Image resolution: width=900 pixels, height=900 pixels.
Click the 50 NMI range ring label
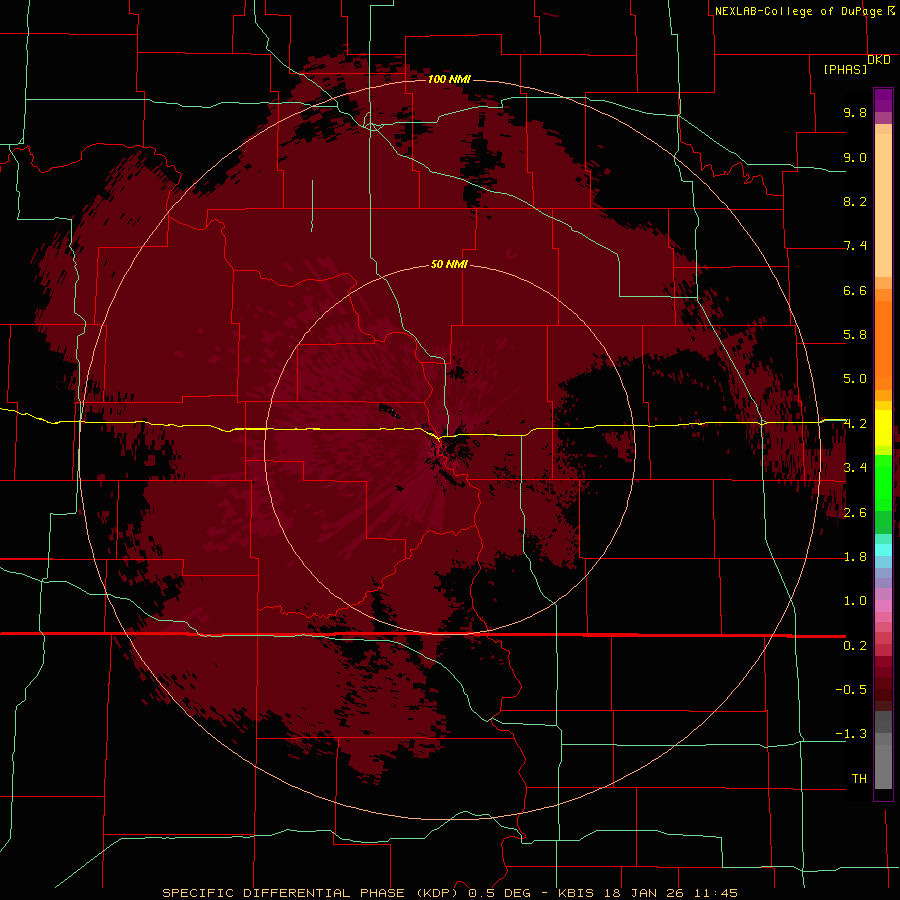pyautogui.click(x=449, y=264)
